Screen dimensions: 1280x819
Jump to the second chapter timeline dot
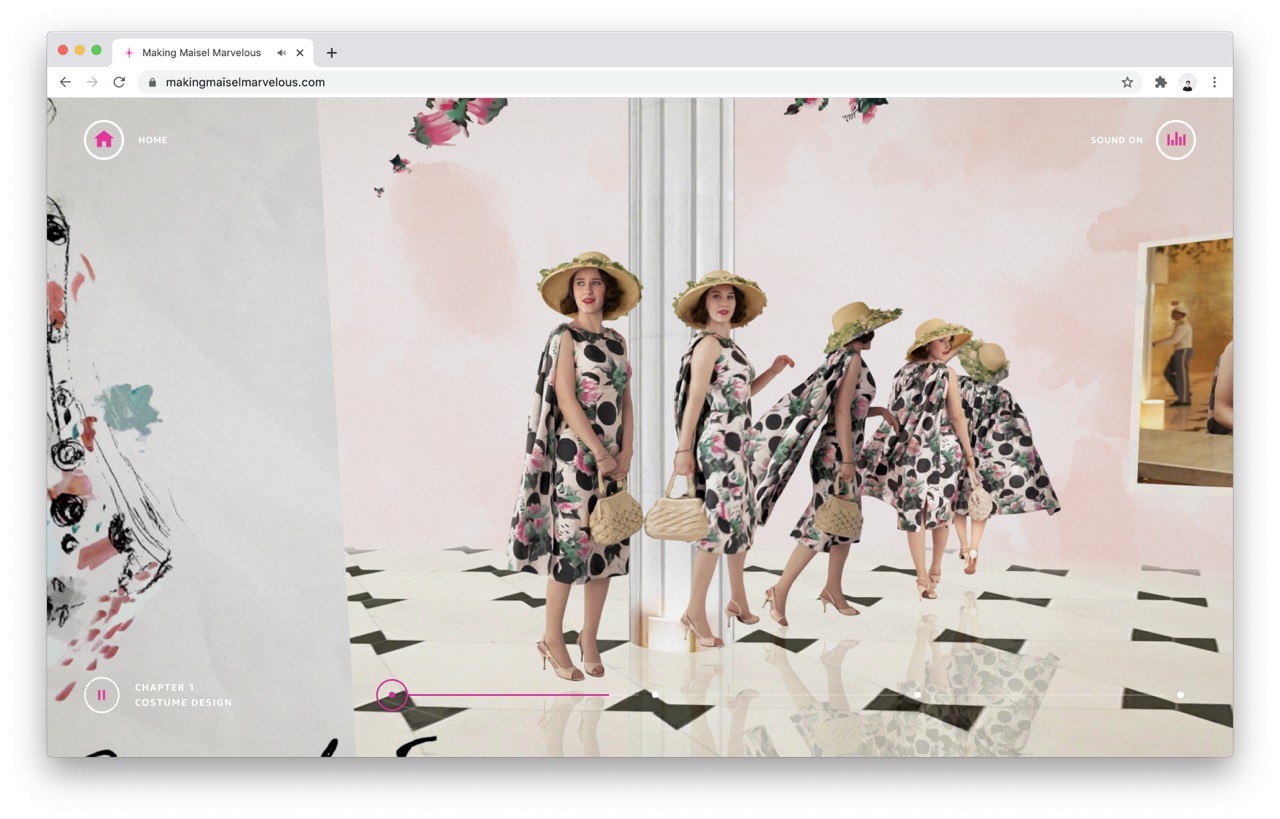[x=655, y=694]
